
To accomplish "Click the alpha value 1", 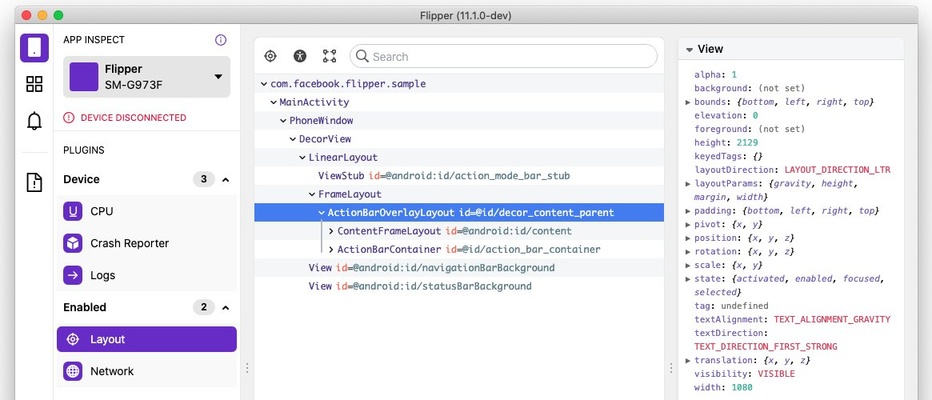I will click(x=734, y=75).
